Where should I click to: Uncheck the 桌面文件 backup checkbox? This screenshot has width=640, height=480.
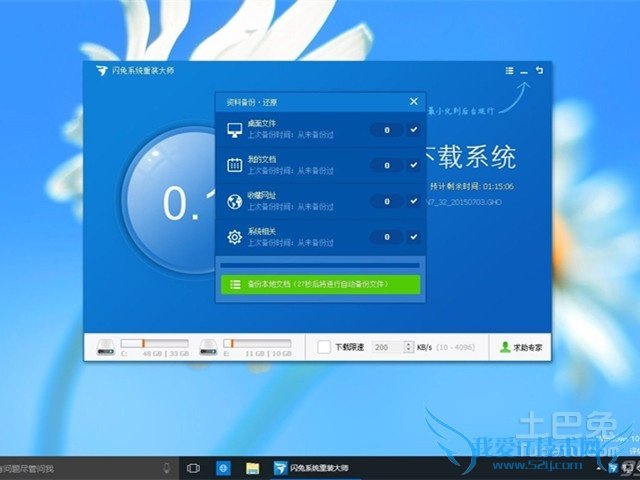coord(413,130)
